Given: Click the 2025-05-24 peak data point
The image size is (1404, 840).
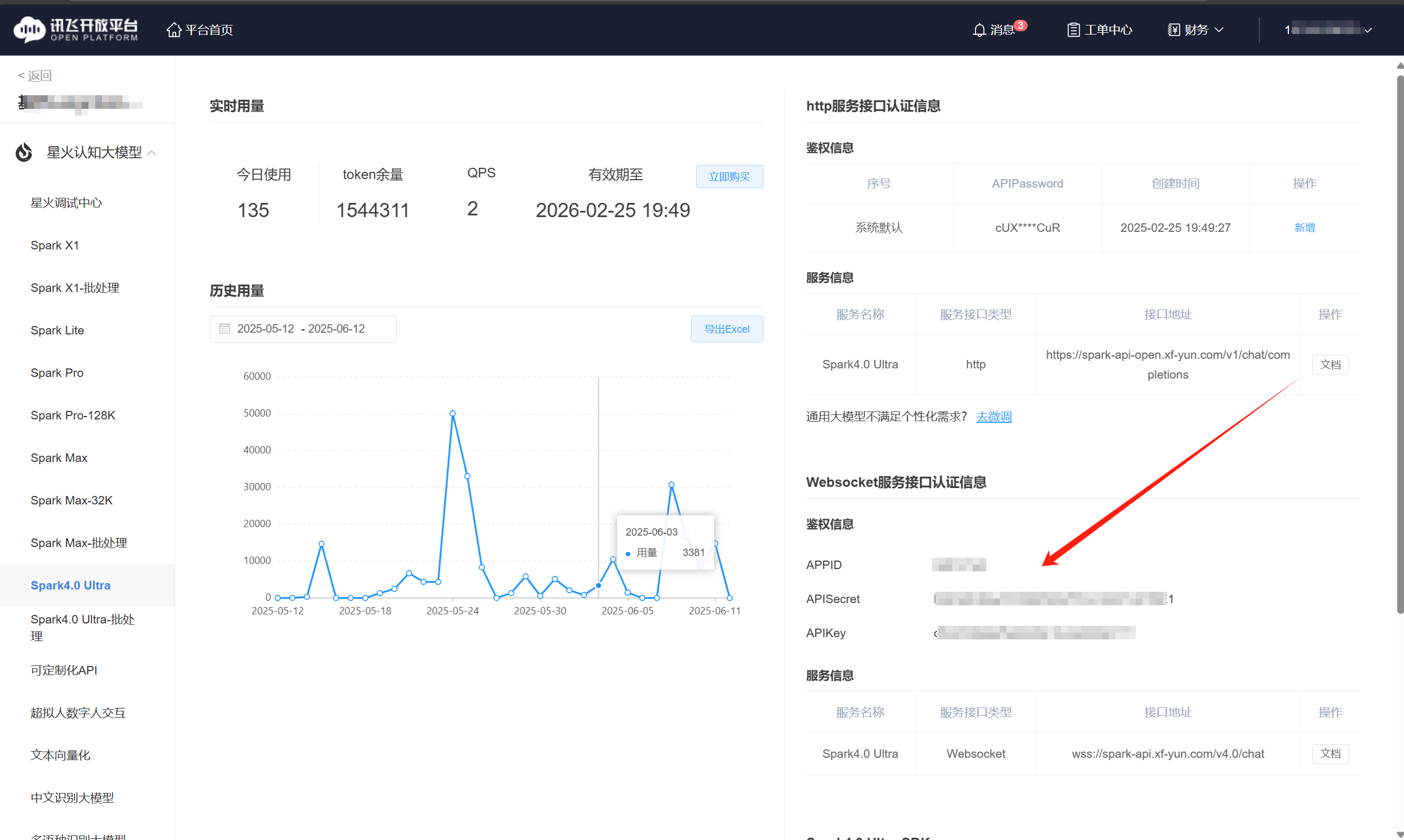Looking at the screenshot, I should pos(452,413).
